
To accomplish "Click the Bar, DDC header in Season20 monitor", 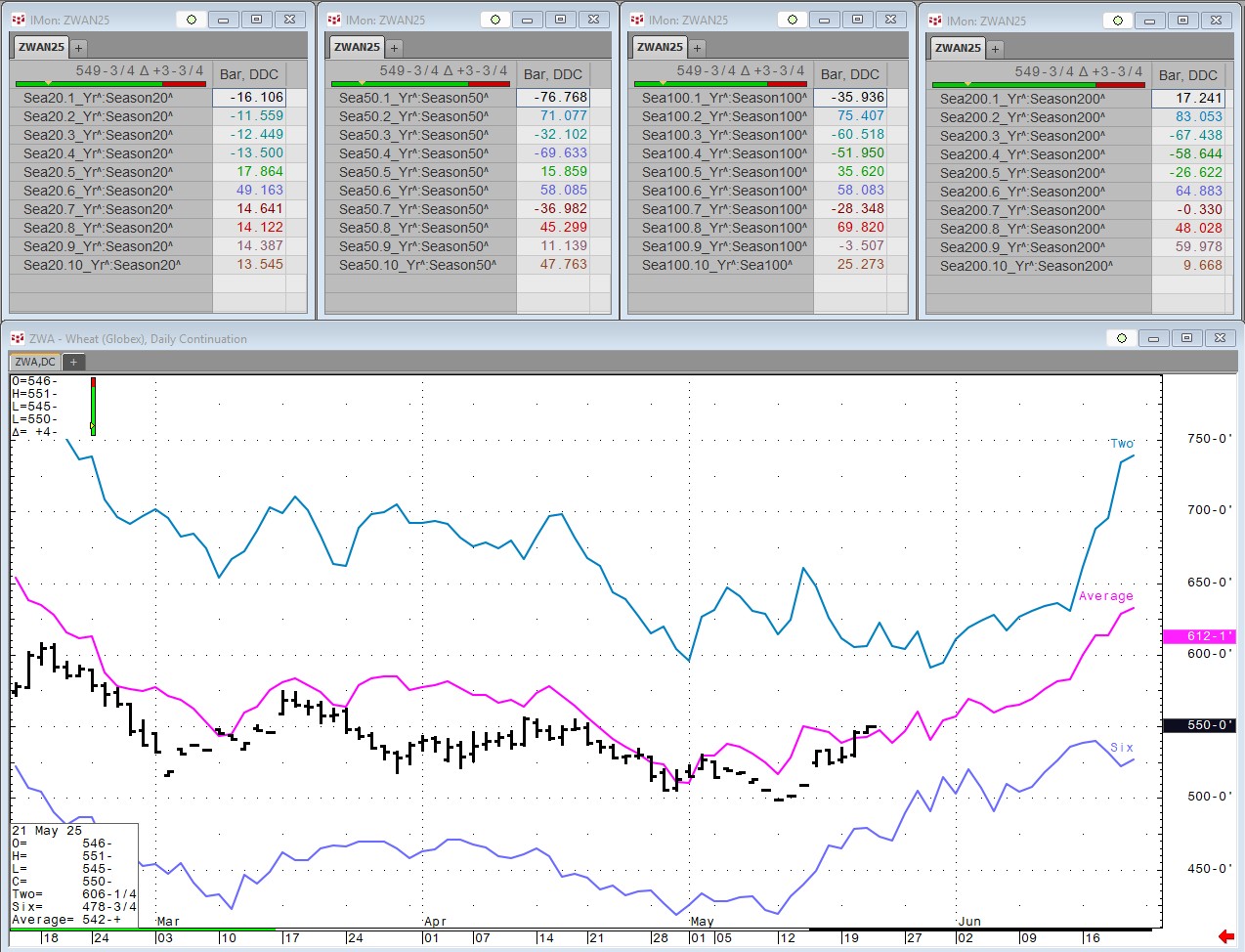I will (249, 74).
